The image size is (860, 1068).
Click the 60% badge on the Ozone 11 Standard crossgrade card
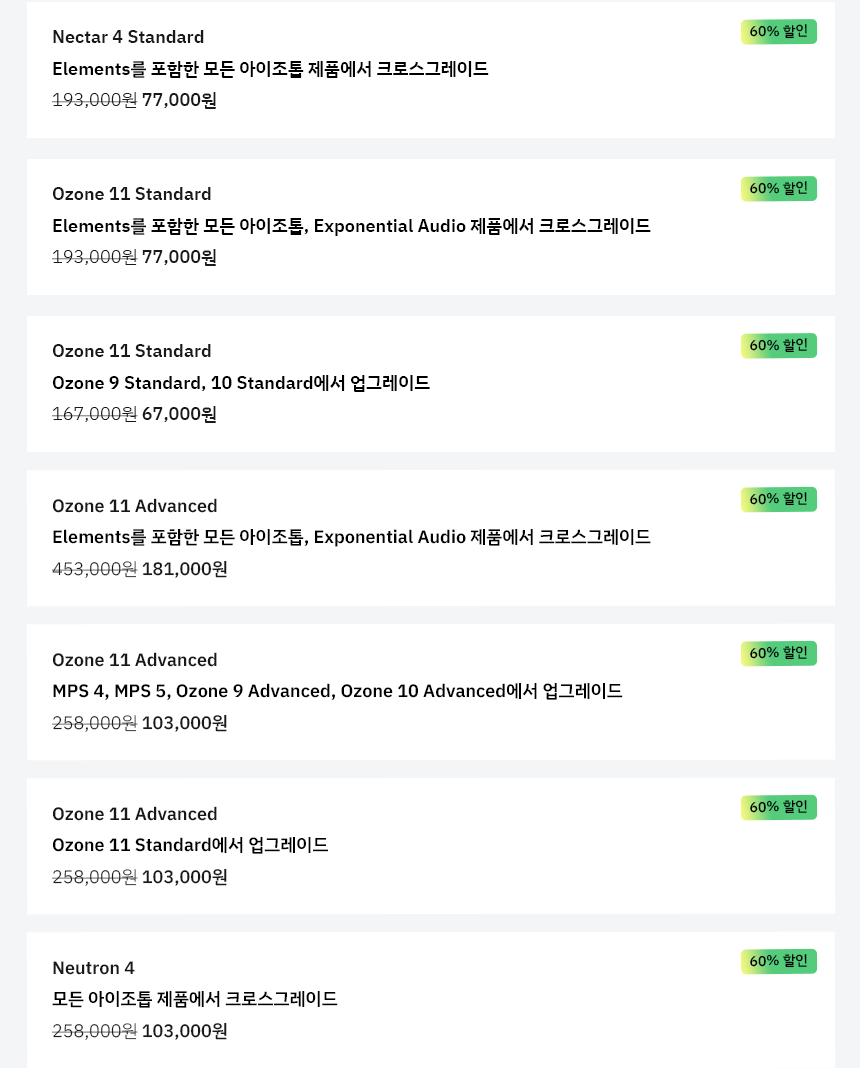tap(778, 189)
